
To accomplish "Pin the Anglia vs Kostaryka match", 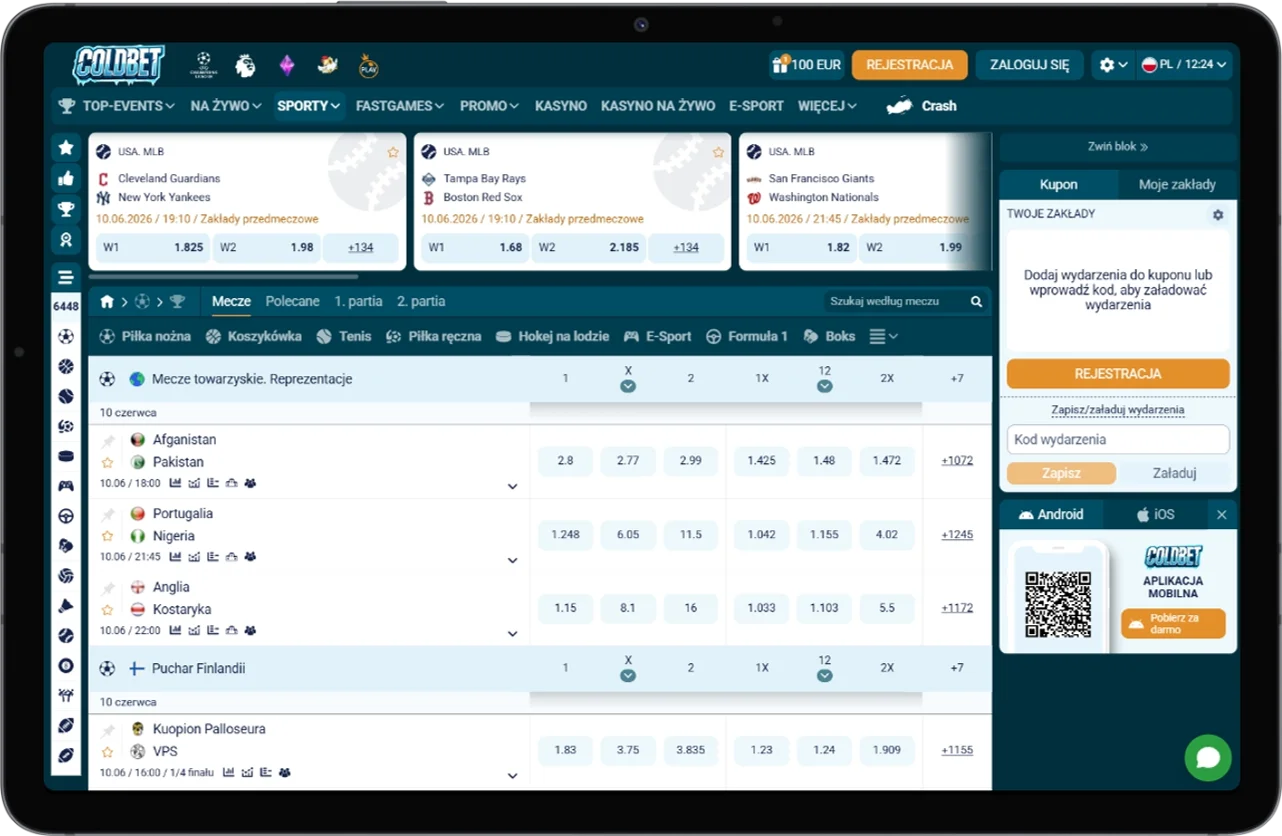I will click(107, 588).
